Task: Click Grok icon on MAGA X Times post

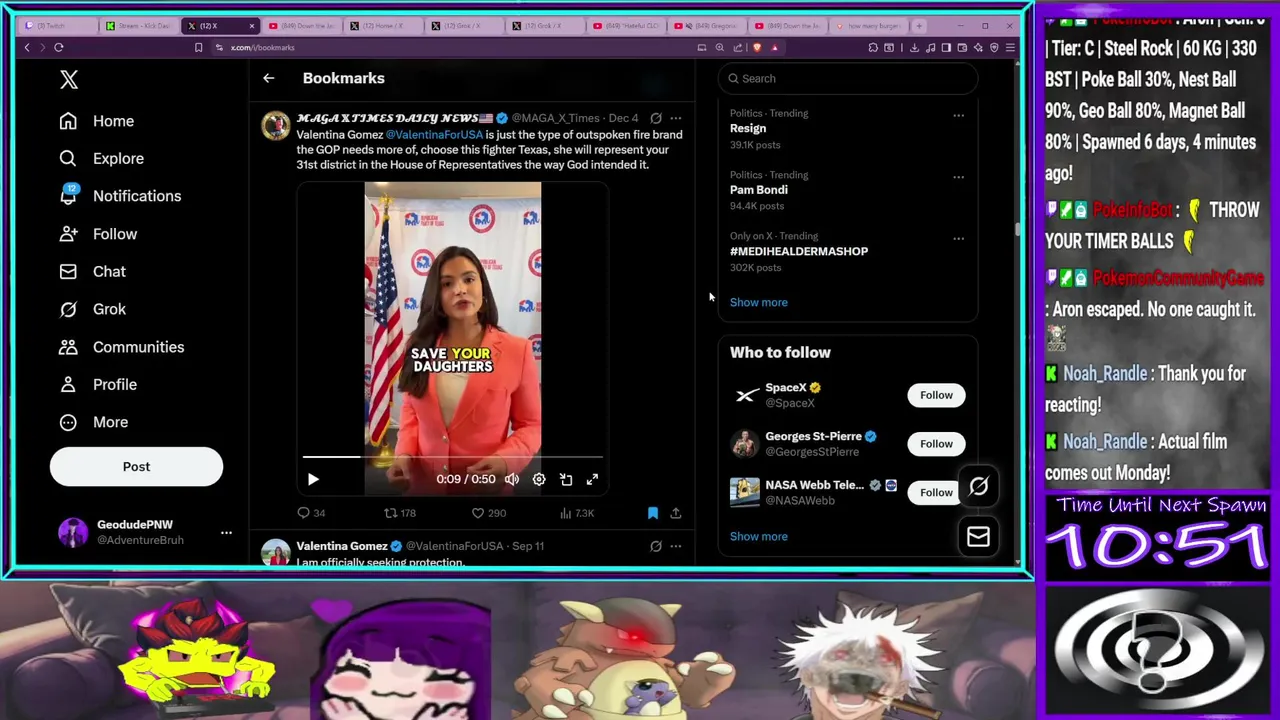Action: tap(656, 118)
